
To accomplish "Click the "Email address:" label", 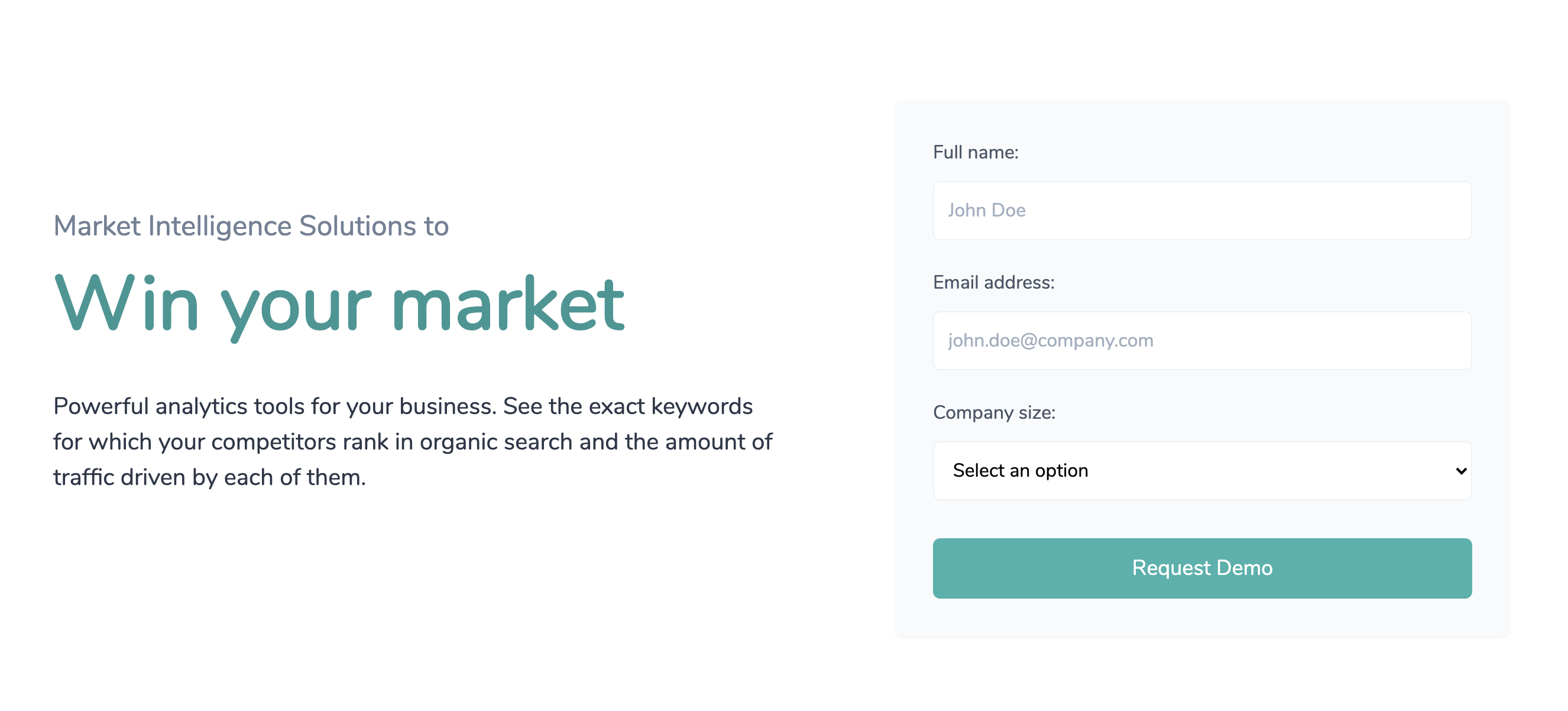I will 993,283.
